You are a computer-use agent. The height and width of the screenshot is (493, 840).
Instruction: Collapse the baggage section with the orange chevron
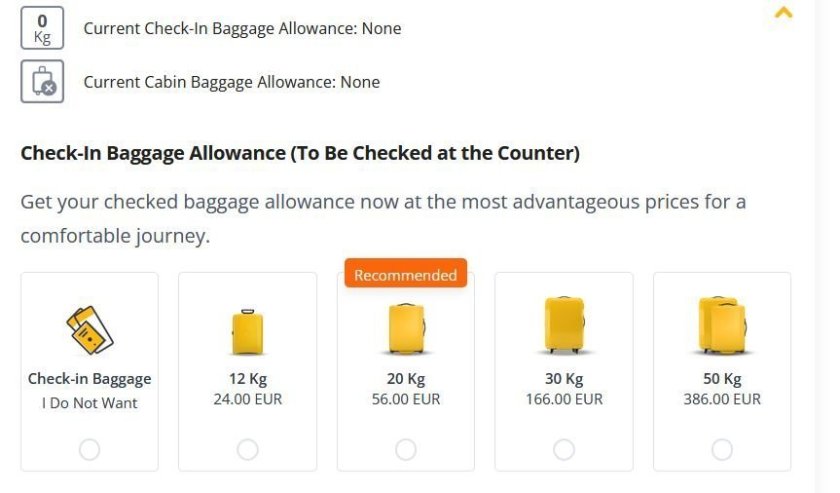[784, 13]
